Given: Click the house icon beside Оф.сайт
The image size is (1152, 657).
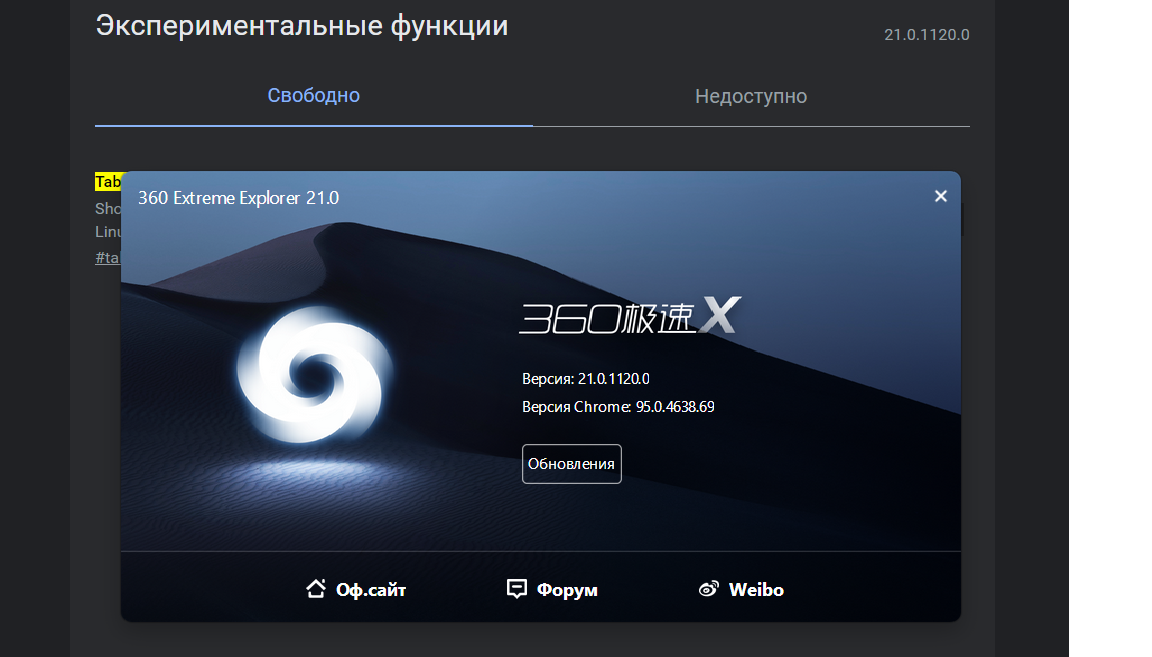Looking at the screenshot, I should coord(316,589).
